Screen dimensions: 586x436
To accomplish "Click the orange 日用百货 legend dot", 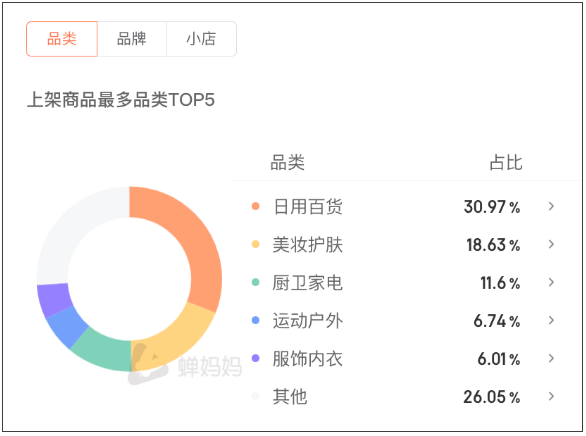I will [x=256, y=206].
